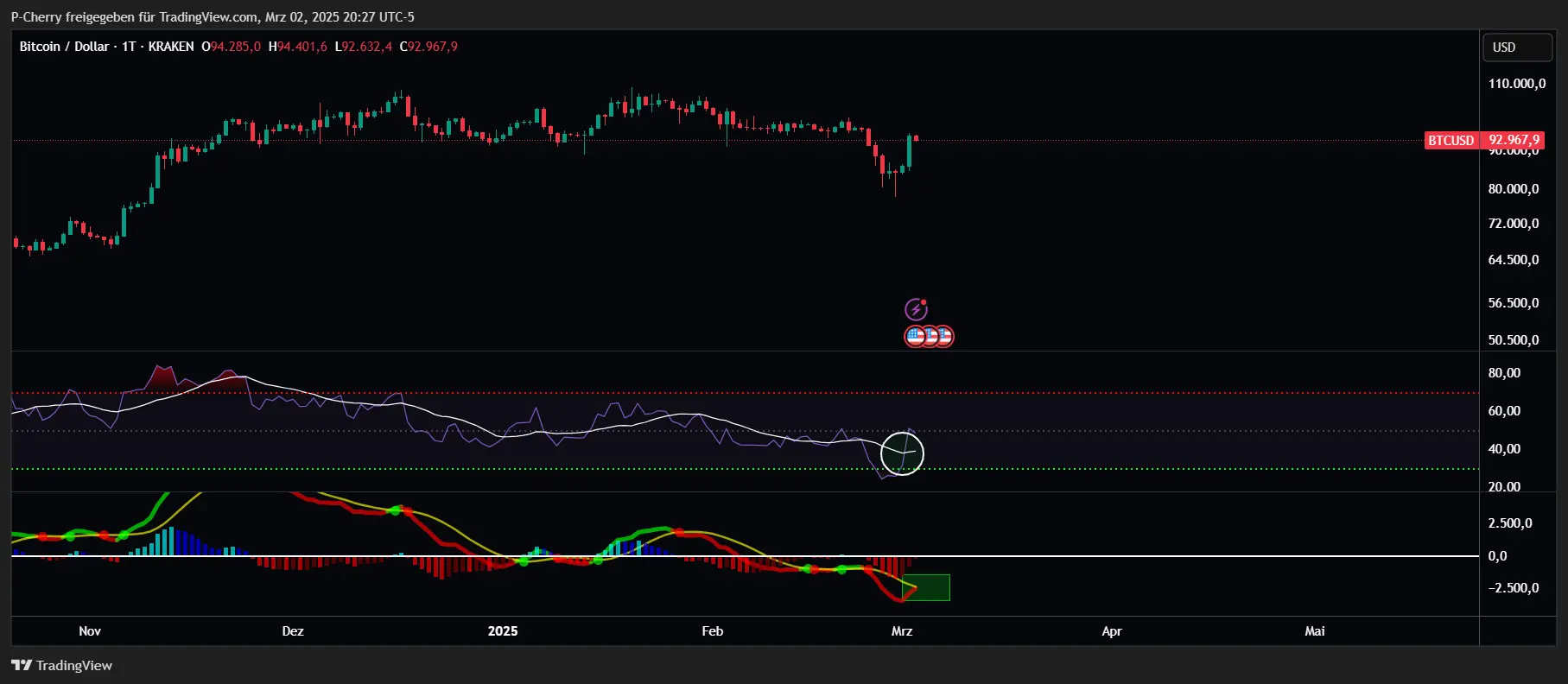1568x684 pixels.
Task: Click the current price tag 92.967,9
Action: 1513,140
